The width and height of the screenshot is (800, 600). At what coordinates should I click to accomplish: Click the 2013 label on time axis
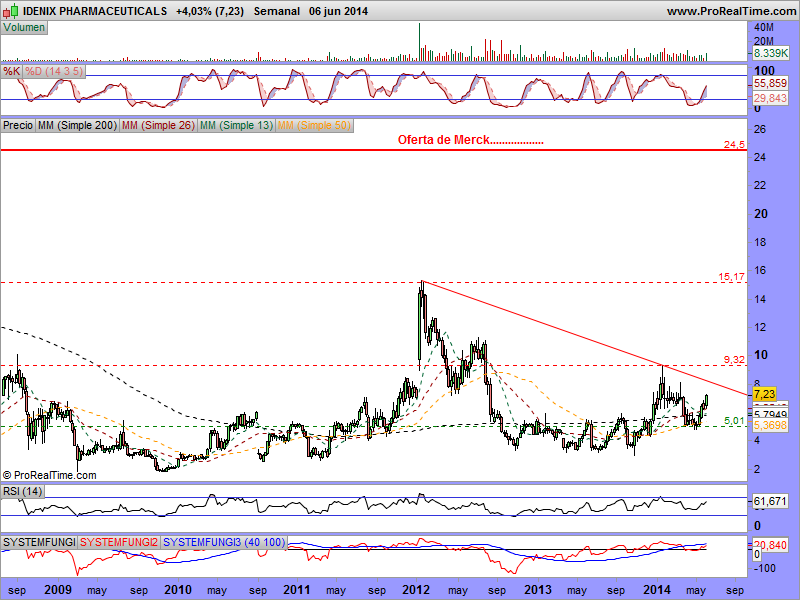point(537,590)
